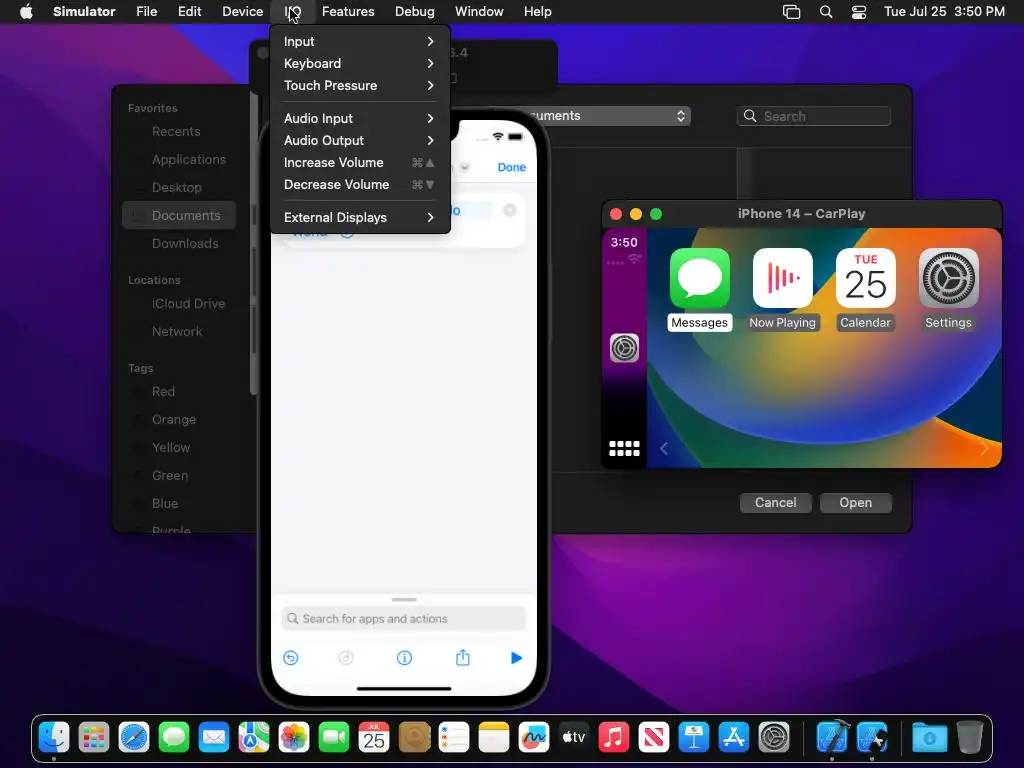Viewport: 1024px width, 768px height.
Task: Select Desktop in file dialog sidebar
Action: pos(179,187)
